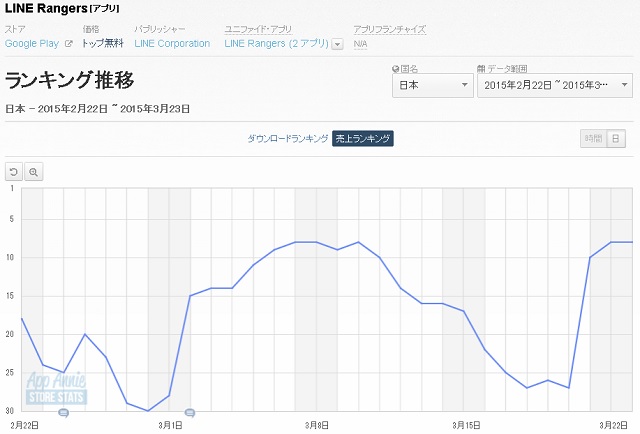Viewport: 640px width, 434px height.
Task: Click the LINE Rangers (2 アプリ) link
Action: (276, 44)
